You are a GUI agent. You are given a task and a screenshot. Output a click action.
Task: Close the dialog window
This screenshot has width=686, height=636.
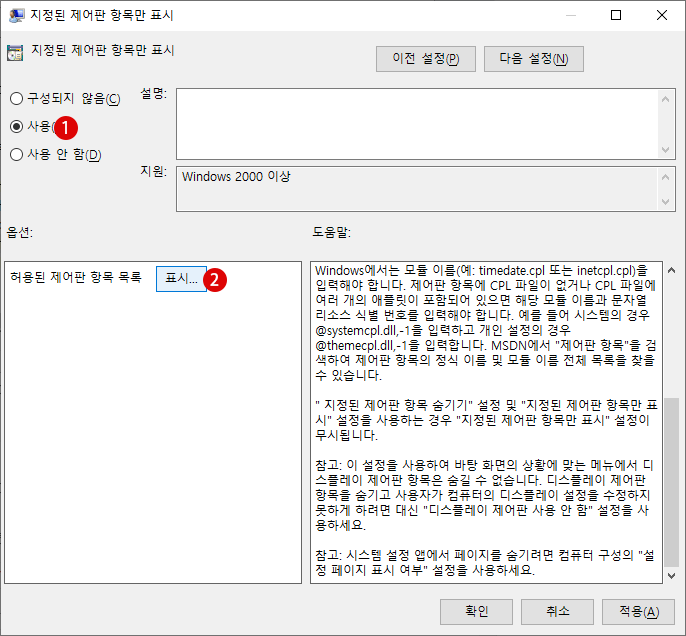662,15
